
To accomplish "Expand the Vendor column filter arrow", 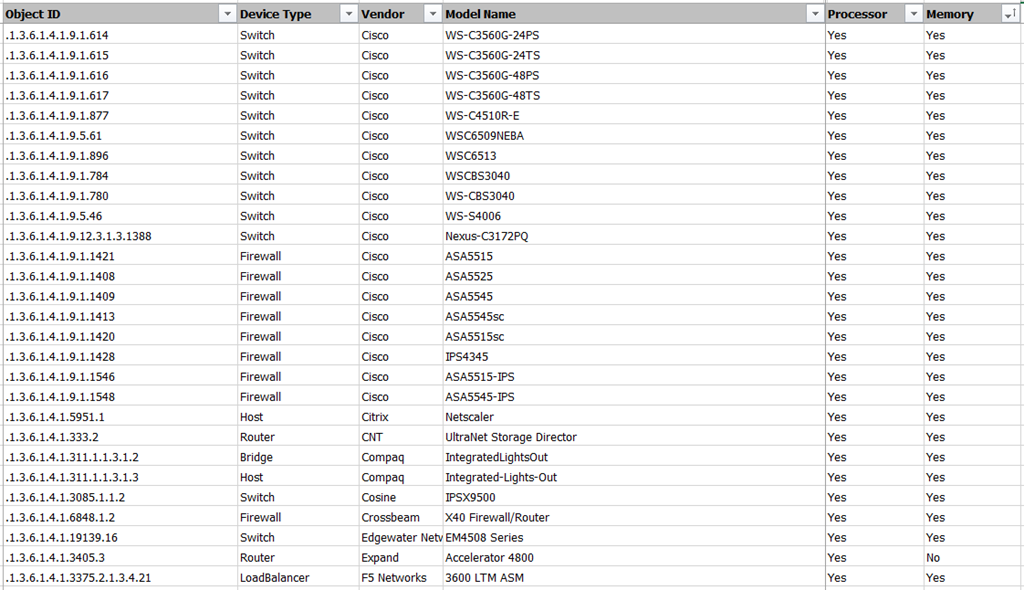I will (x=432, y=14).
